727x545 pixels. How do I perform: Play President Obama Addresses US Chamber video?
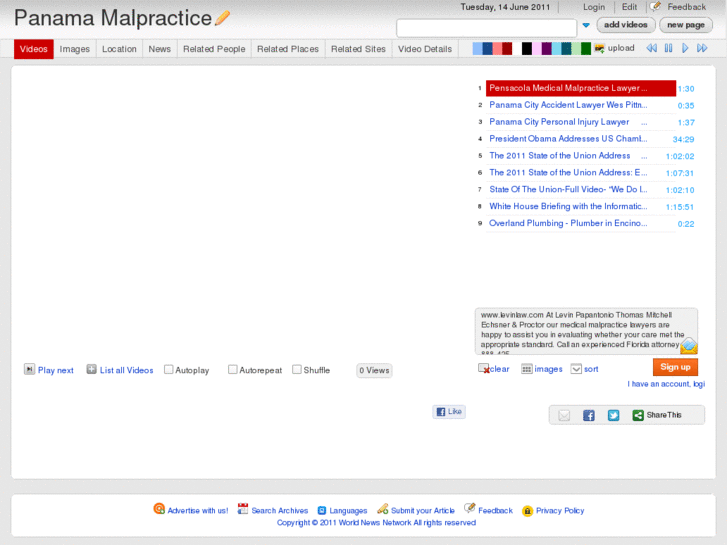pos(568,139)
